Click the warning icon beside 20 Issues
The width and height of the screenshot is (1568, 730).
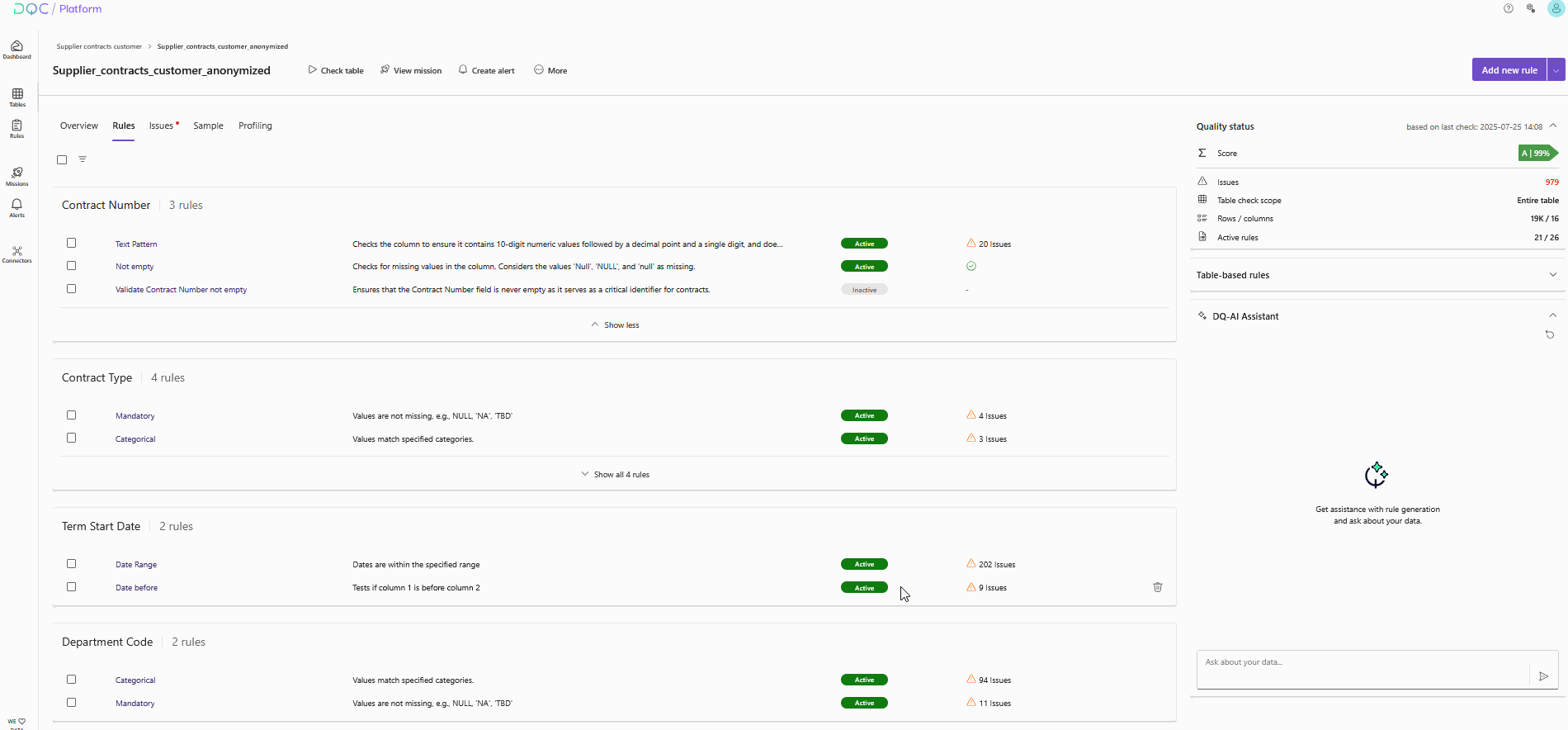971,244
